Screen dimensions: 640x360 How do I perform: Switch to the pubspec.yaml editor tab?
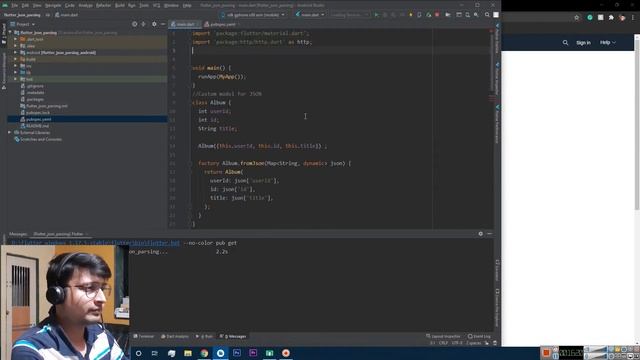point(222,24)
